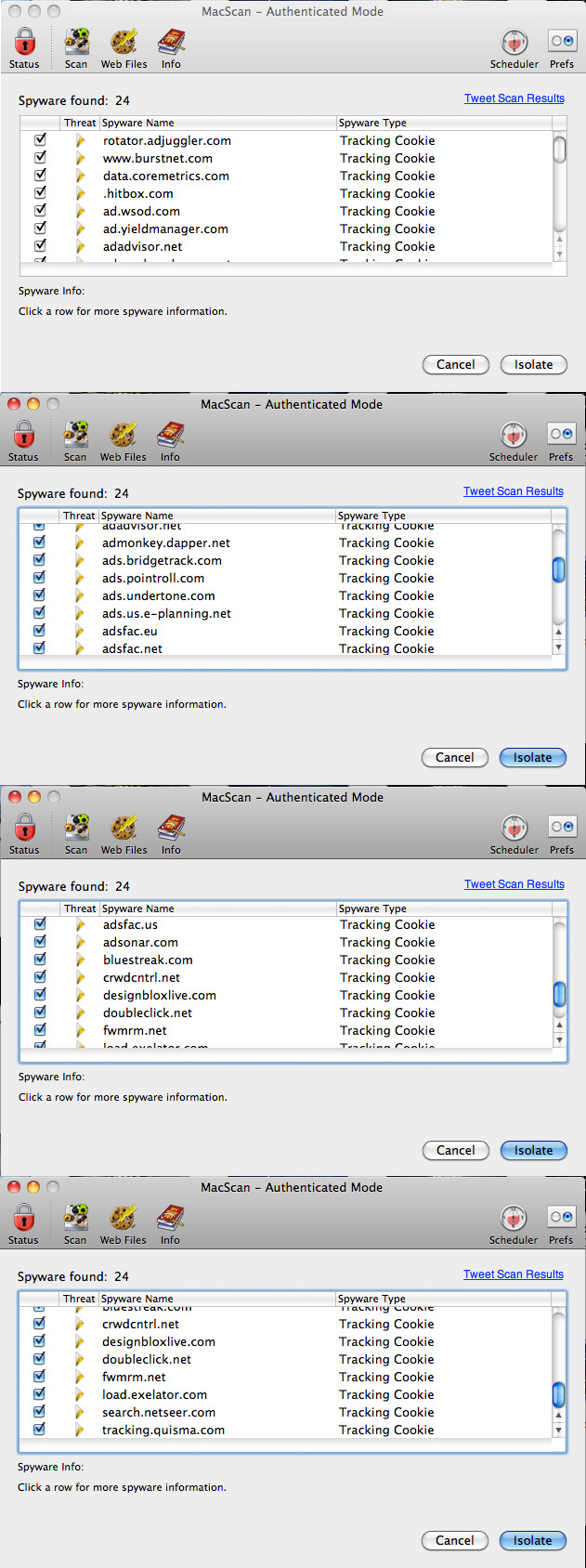
Task: Open Scheduler in window listing rotator.adjuggler.com
Action: point(514,48)
